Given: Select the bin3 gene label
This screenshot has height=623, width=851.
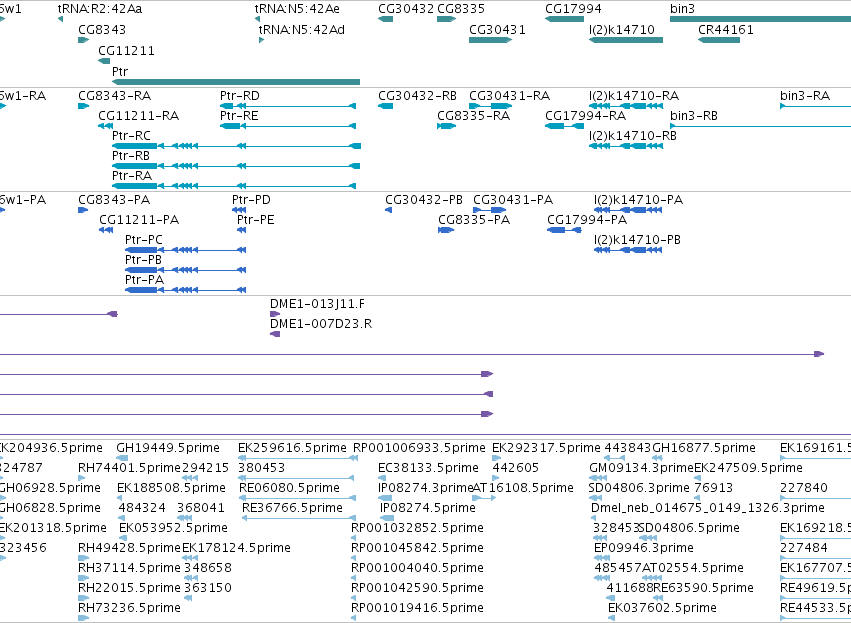Looking at the screenshot, I should point(682,9).
